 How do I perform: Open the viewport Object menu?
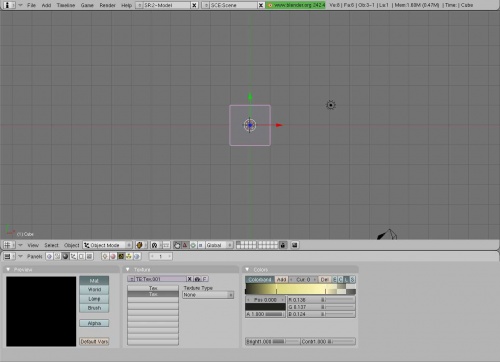(x=72, y=245)
